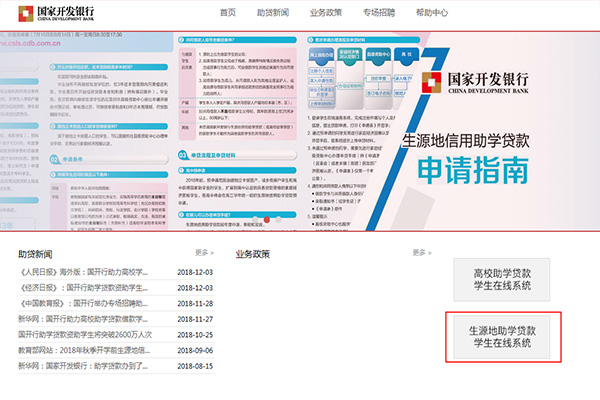Select the carousel dot left of red dot
The image size is (600, 400).
[x=255, y=220]
